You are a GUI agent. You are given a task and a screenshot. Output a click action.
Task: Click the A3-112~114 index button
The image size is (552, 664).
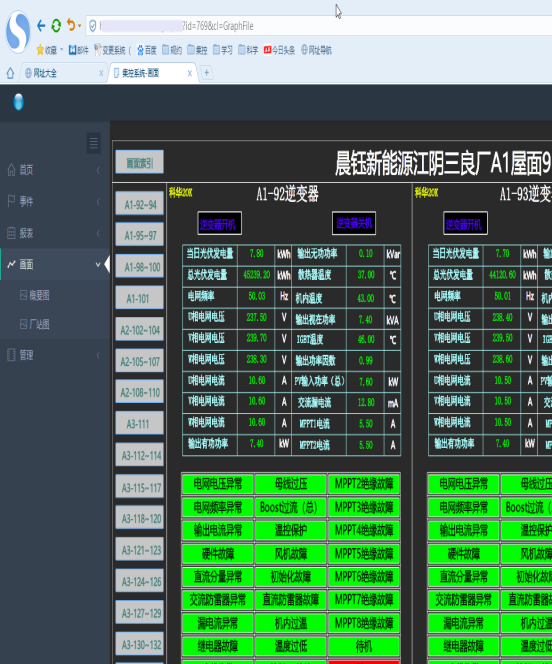point(140,455)
